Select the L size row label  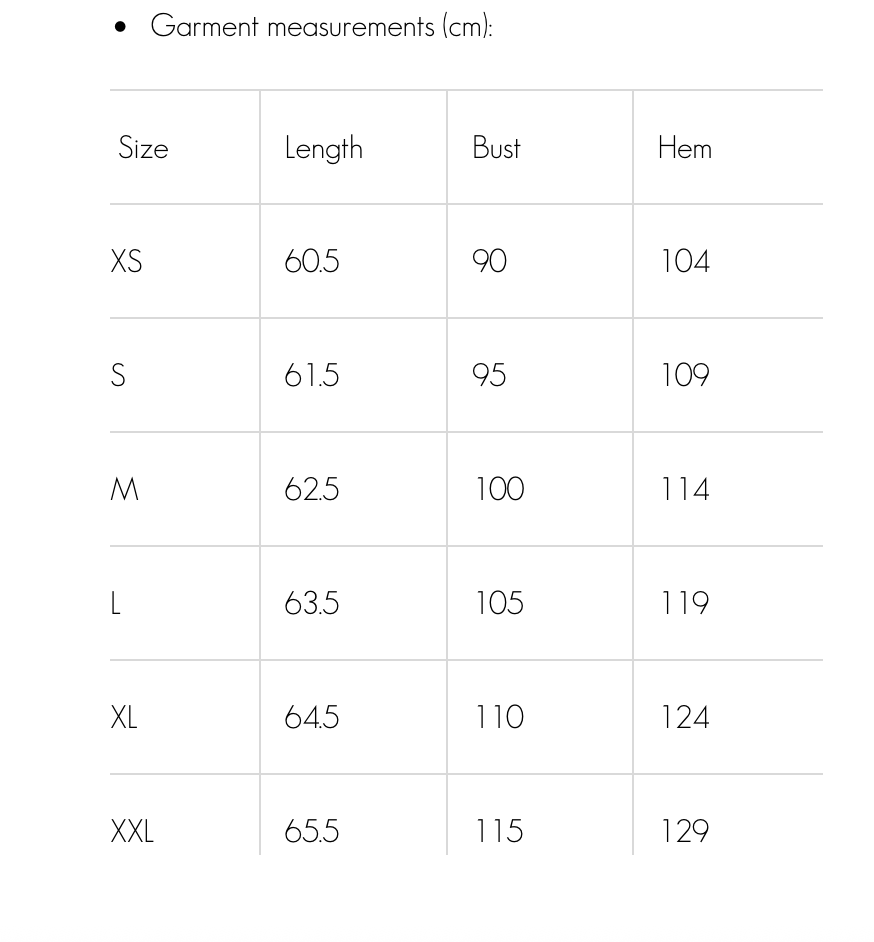(116, 604)
